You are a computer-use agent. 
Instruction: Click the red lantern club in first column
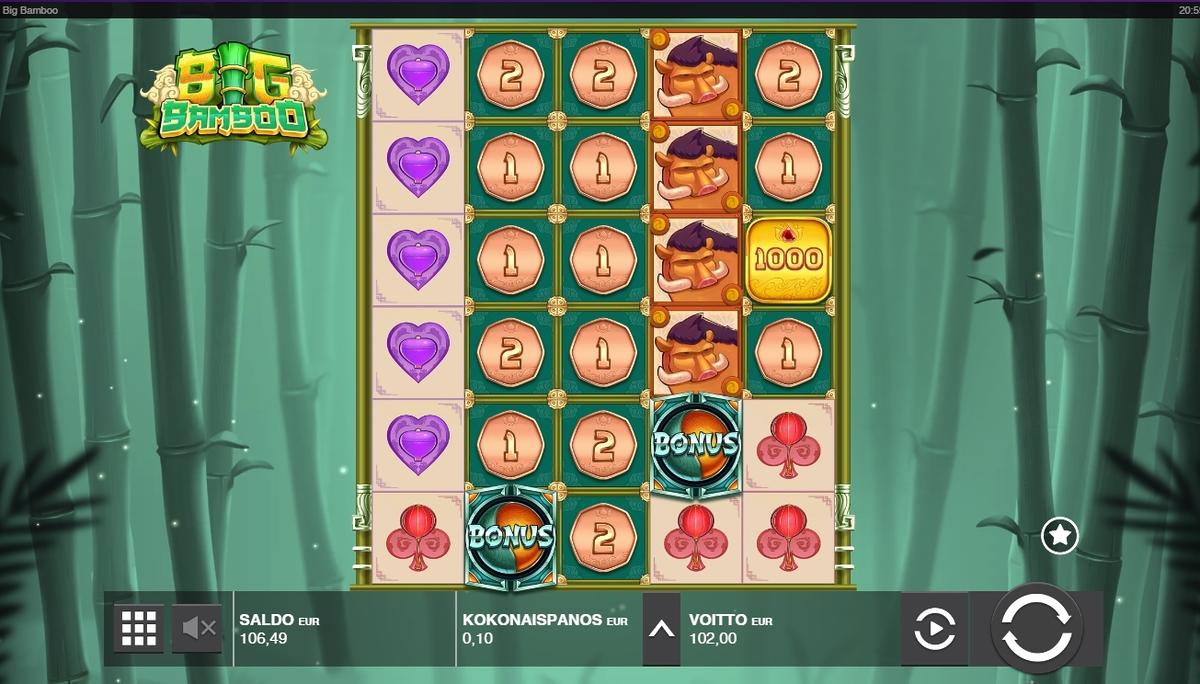click(x=417, y=537)
